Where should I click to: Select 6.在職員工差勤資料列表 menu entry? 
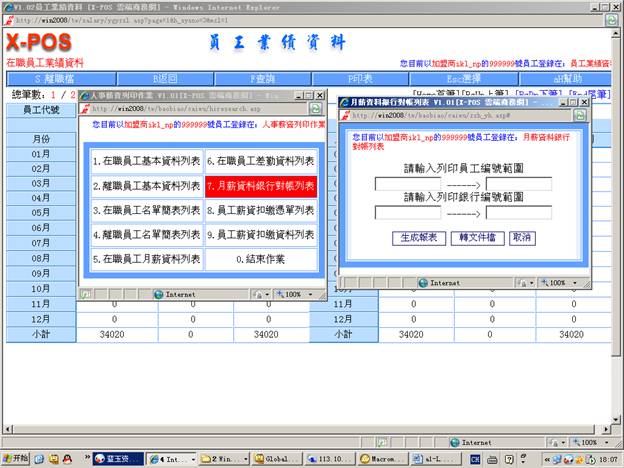coord(261,161)
